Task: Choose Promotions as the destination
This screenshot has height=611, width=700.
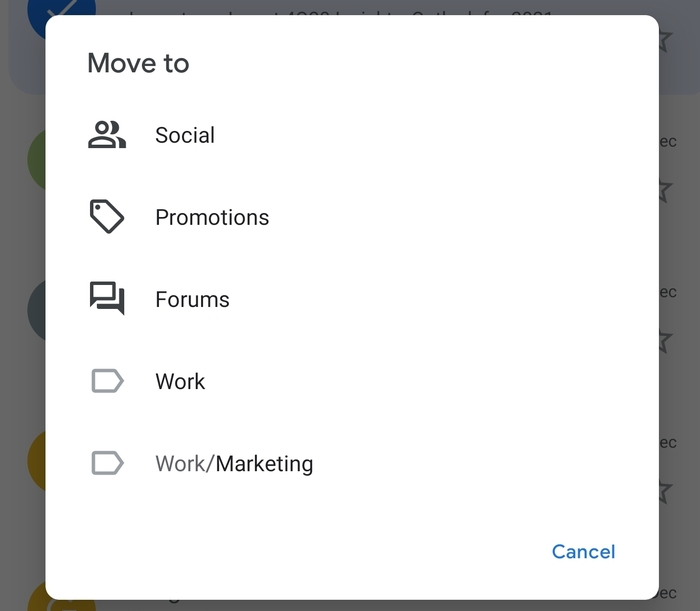Action: pos(212,217)
